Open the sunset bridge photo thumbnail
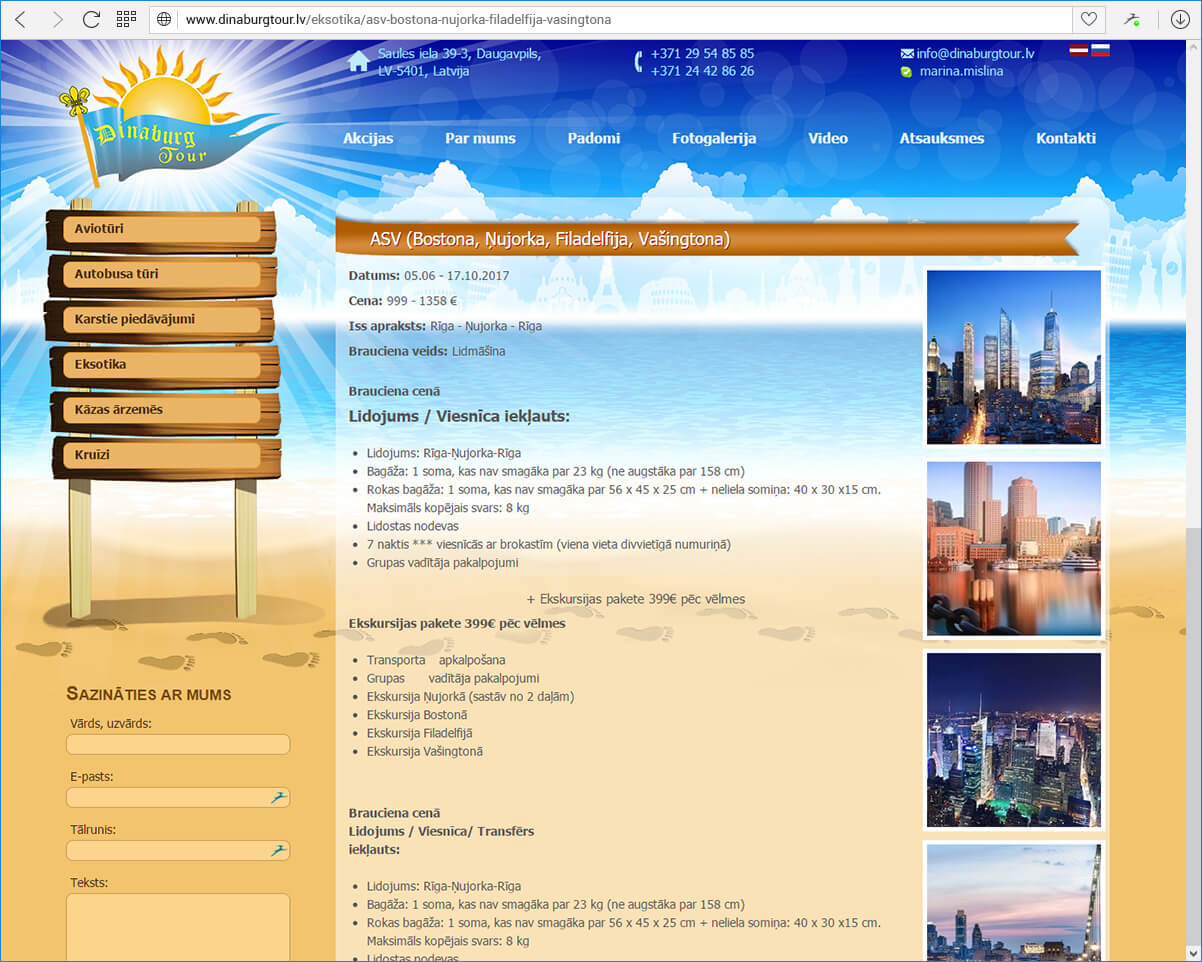Screen dimensions: 1202x962 pos(1014,903)
